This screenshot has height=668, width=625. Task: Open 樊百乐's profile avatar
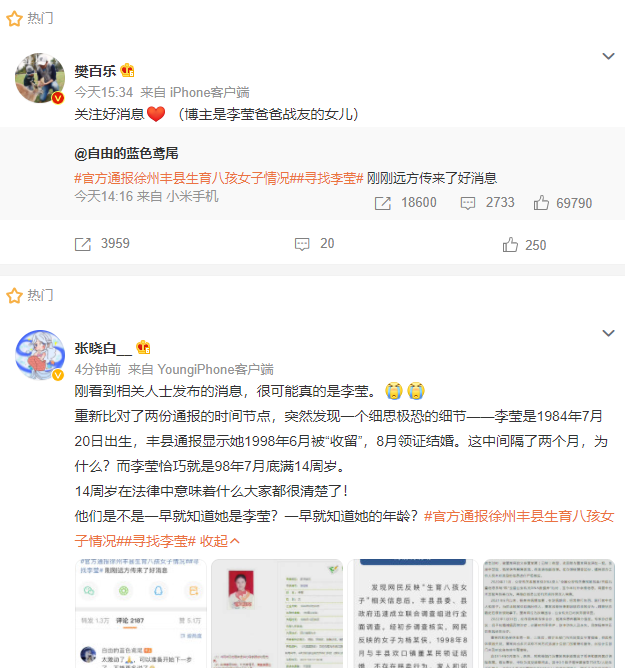coord(40,78)
